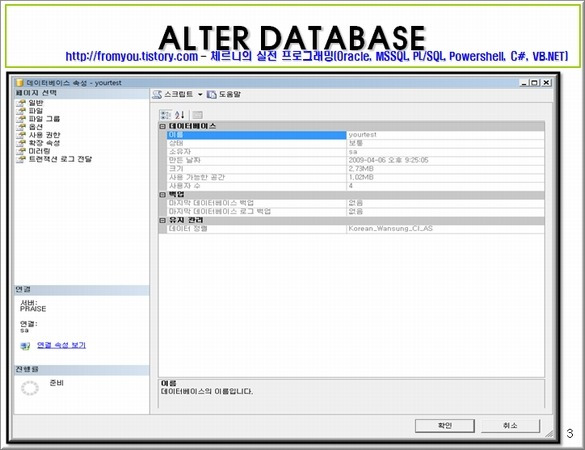Select the 사용 가능한 공간 property
The height and width of the screenshot is (450, 585).
click(x=355, y=178)
